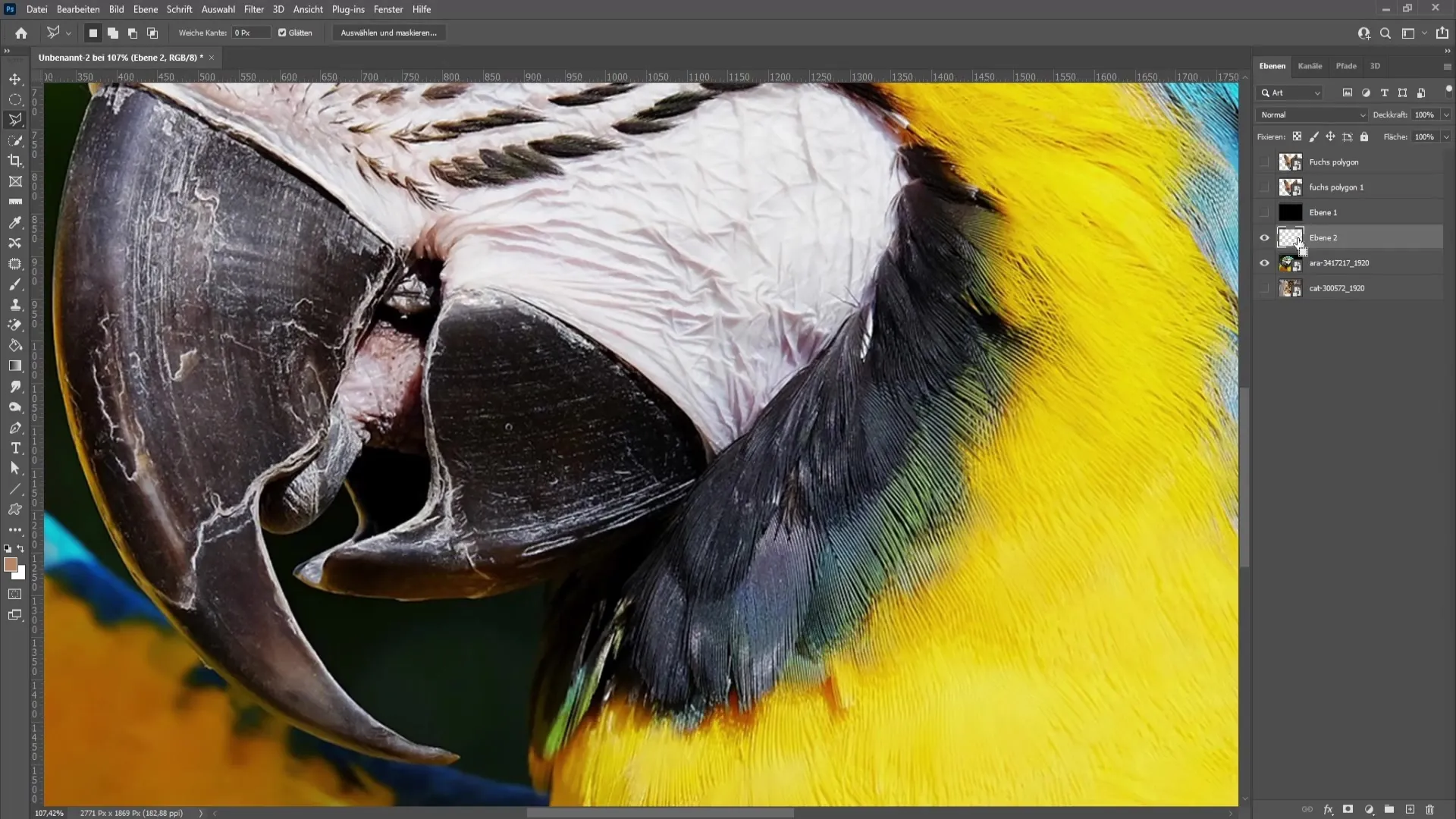Open the Ebenen panel dropdown
Screen dimensions: 1456x819
click(1446, 65)
